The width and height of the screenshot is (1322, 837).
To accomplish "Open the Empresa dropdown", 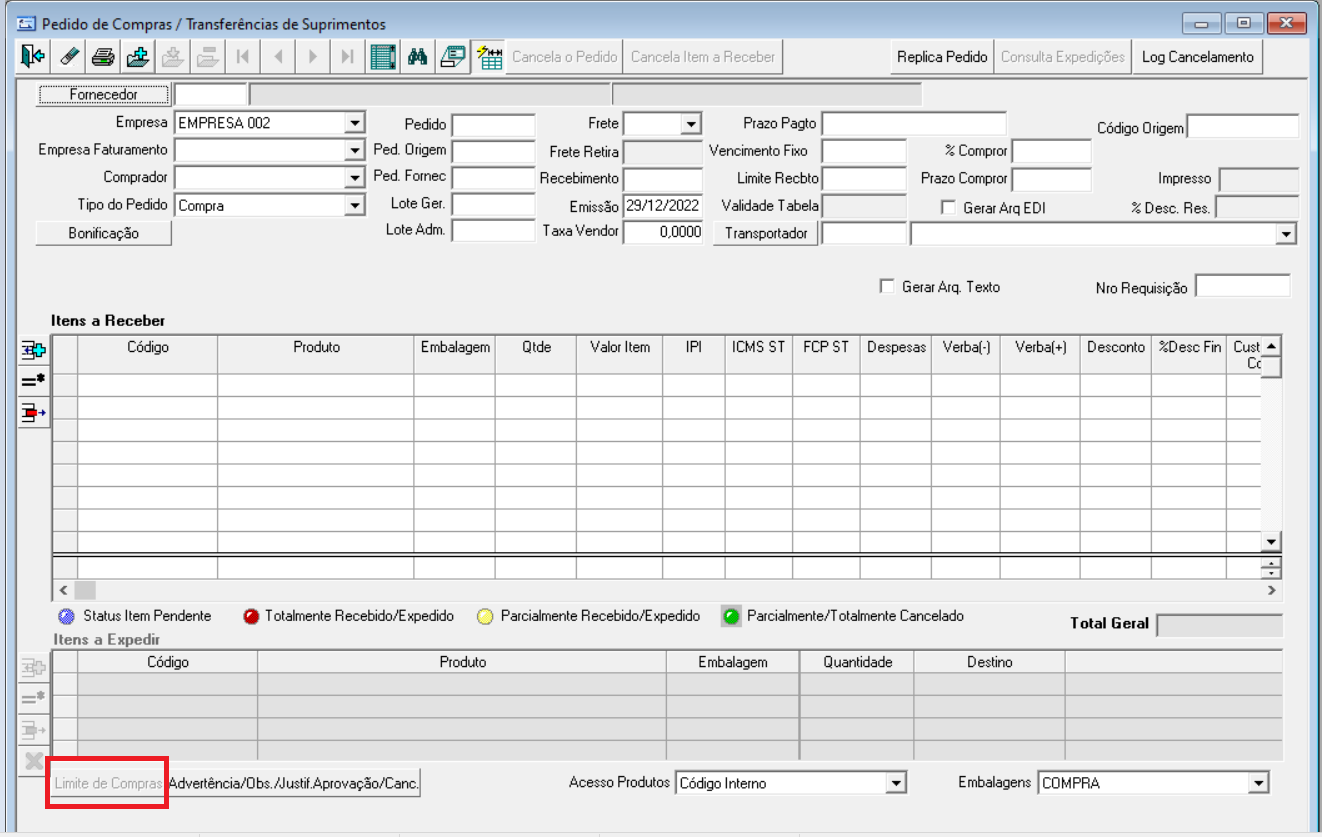I will pos(354,123).
